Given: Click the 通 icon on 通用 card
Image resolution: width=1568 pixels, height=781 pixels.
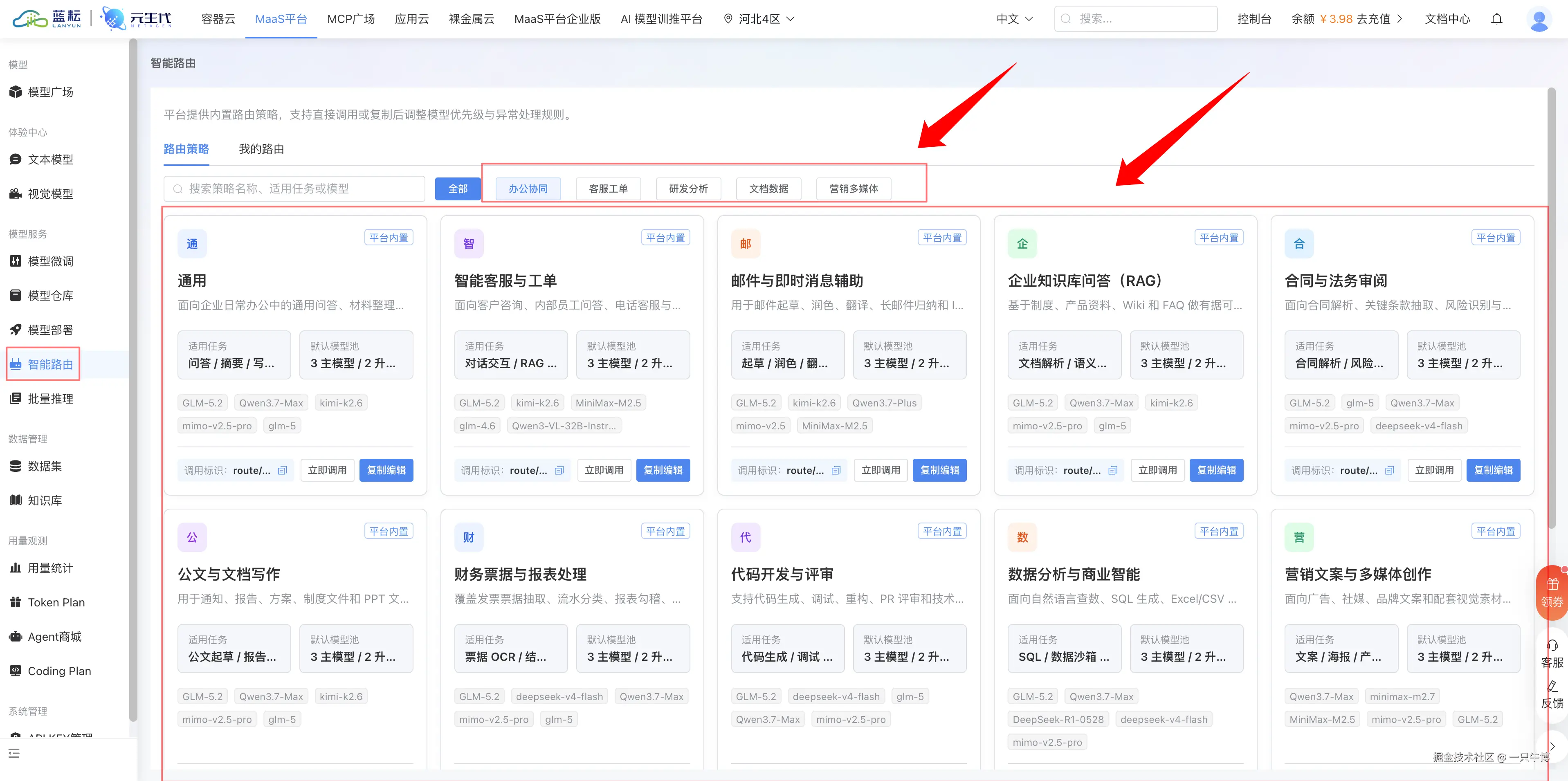Looking at the screenshot, I should (x=192, y=244).
